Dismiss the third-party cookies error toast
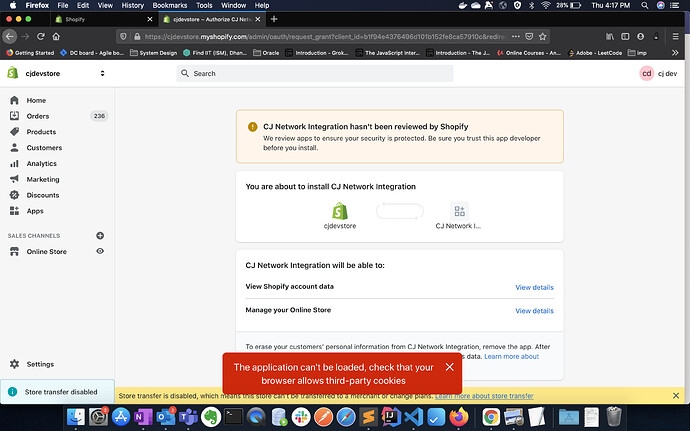 click(x=449, y=367)
